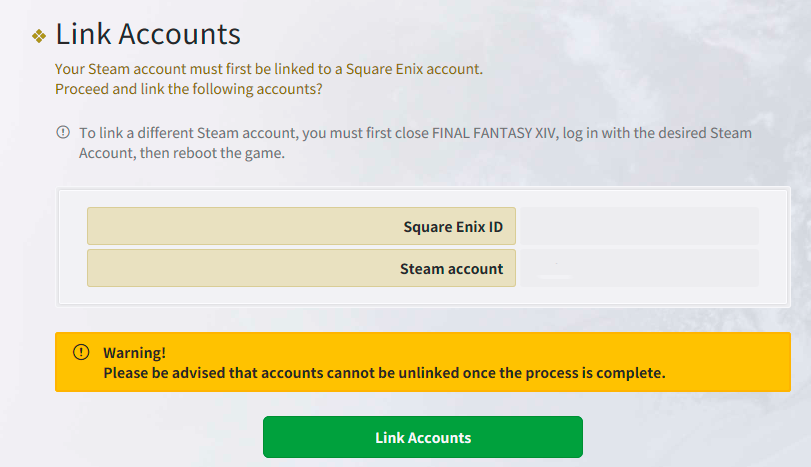This screenshot has width=811, height=467.
Task: Click the bold Warning! text
Action: [134, 353]
